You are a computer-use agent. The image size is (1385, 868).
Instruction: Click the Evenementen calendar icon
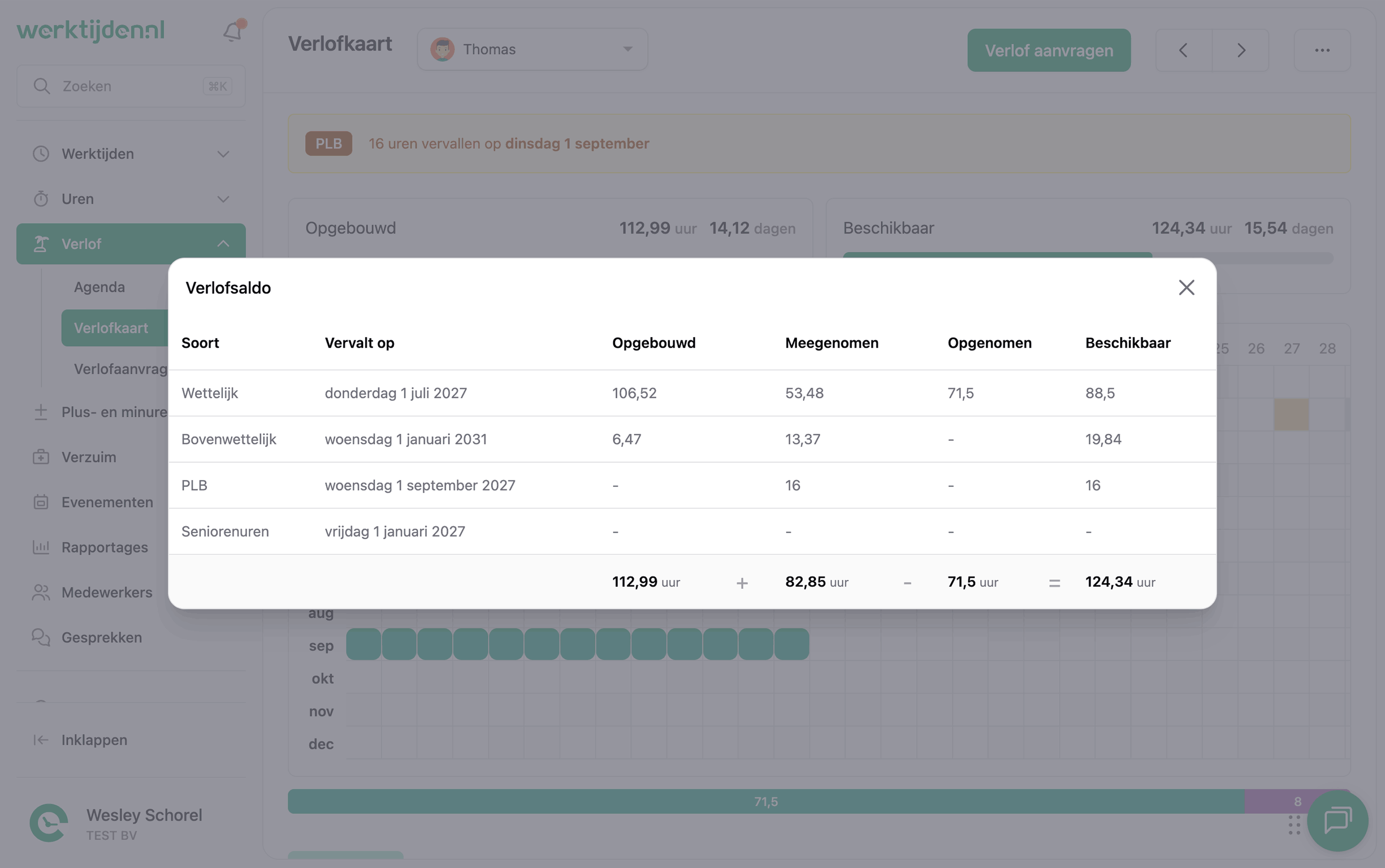click(x=41, y=502)
